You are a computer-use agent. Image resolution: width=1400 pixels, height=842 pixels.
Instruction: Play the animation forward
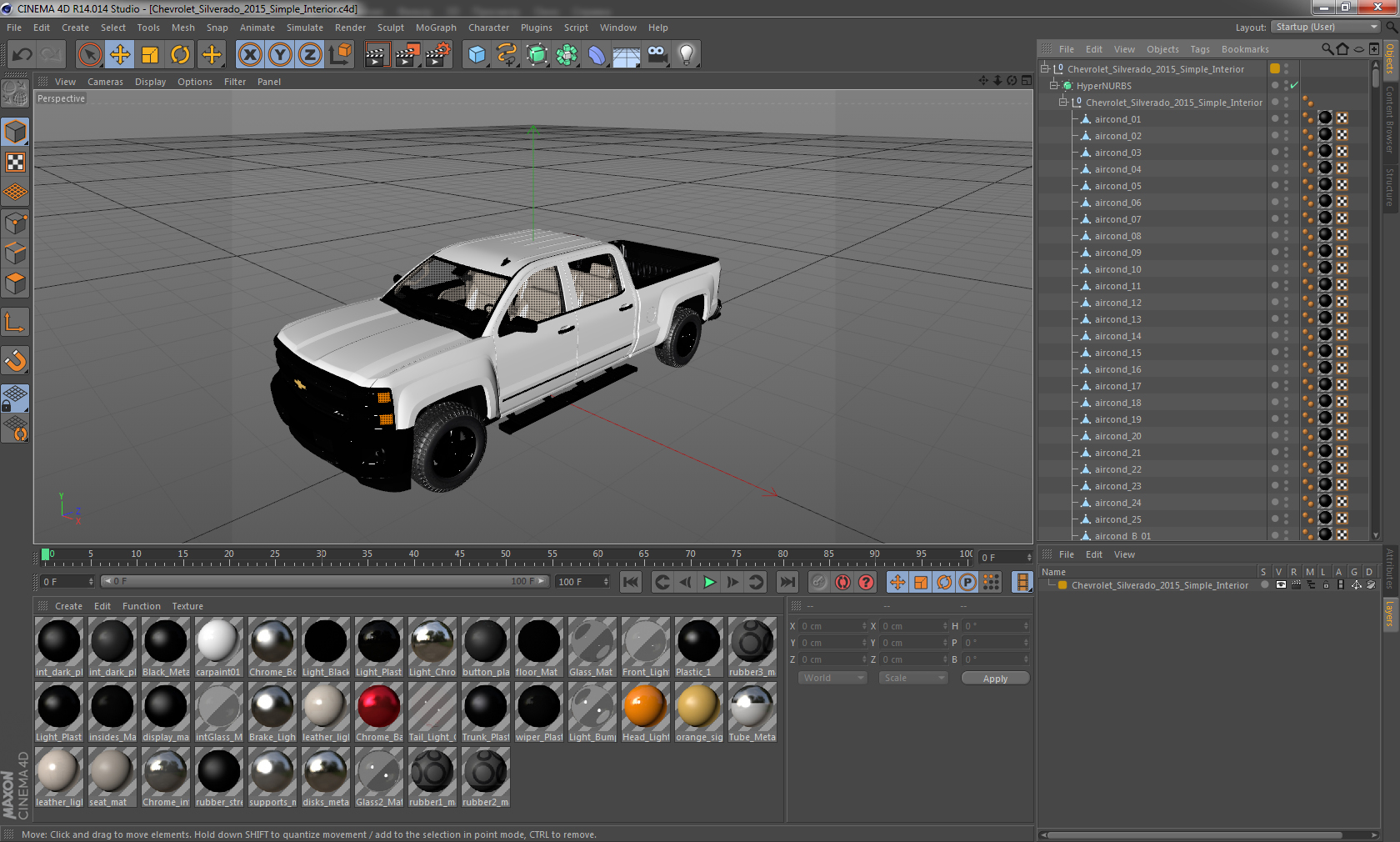pos(709,582)
